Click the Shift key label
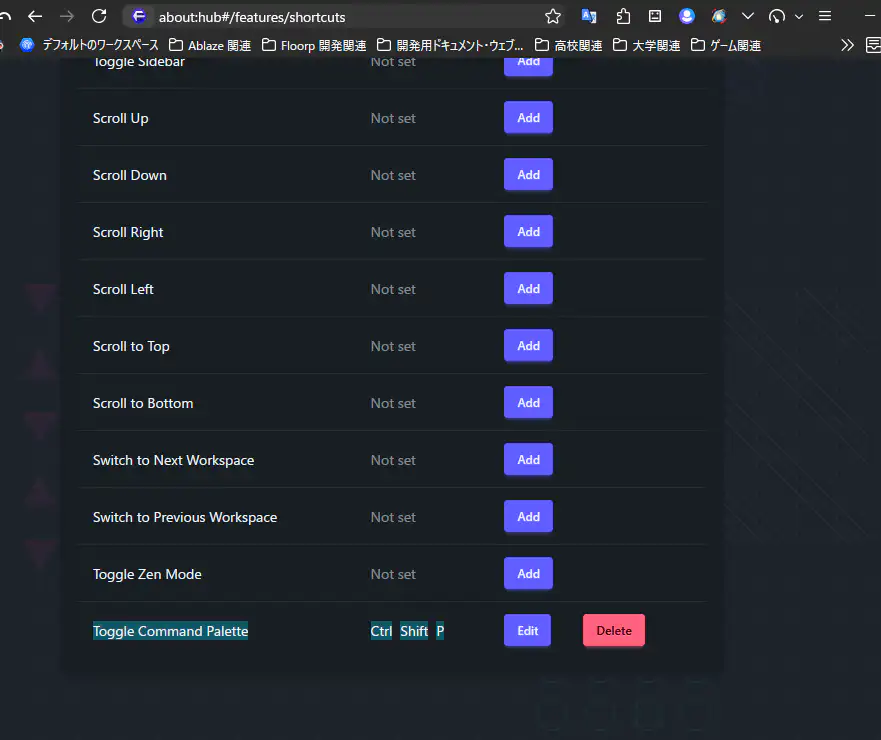 [x=414, y=631]
